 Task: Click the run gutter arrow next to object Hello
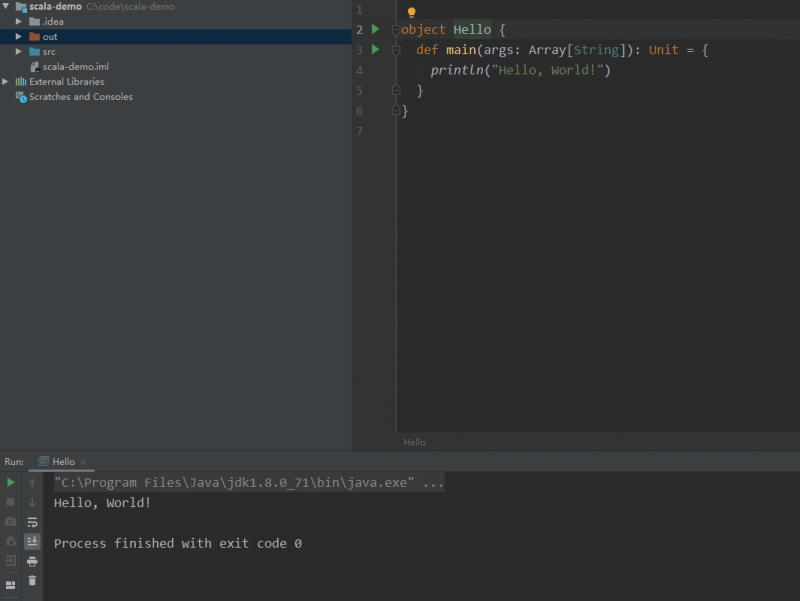point(376,29)
